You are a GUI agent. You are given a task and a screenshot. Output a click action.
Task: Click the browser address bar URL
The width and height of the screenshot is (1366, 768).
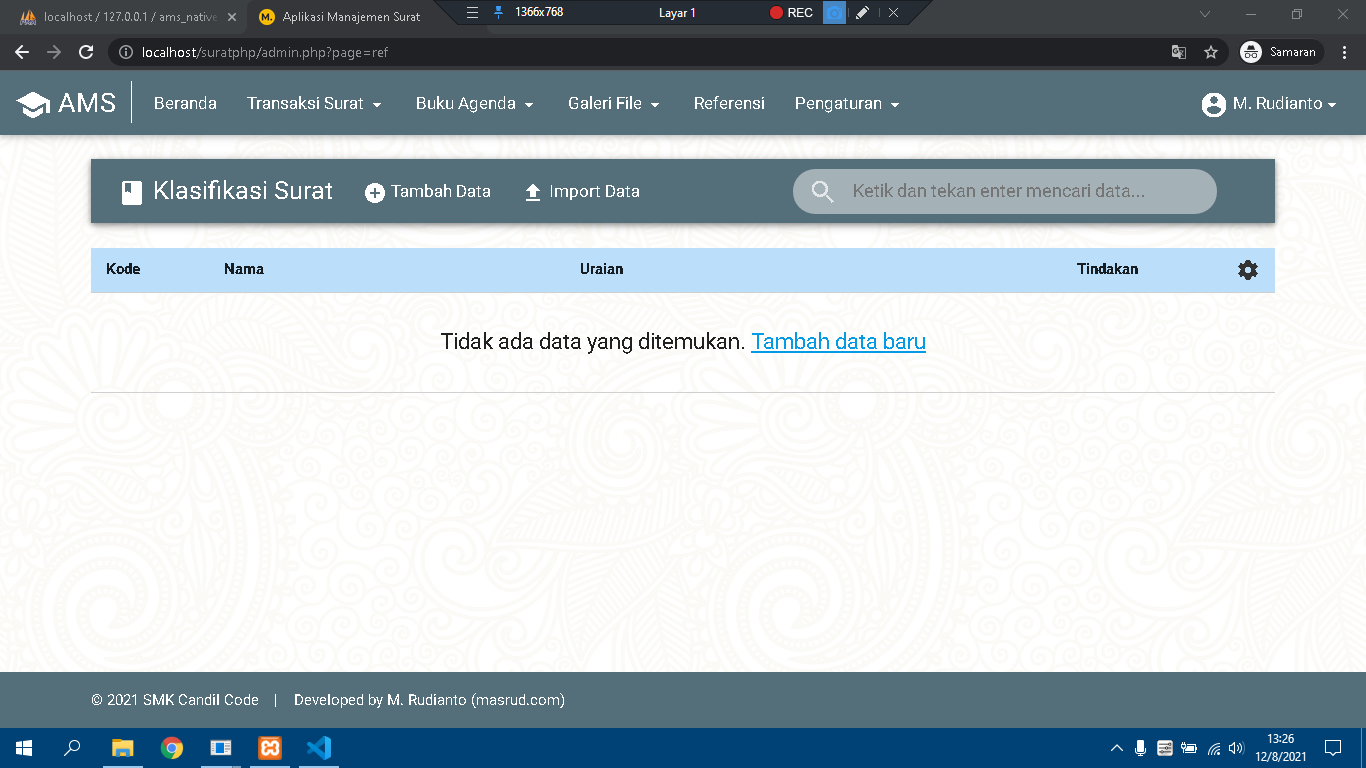click(265, 52)
